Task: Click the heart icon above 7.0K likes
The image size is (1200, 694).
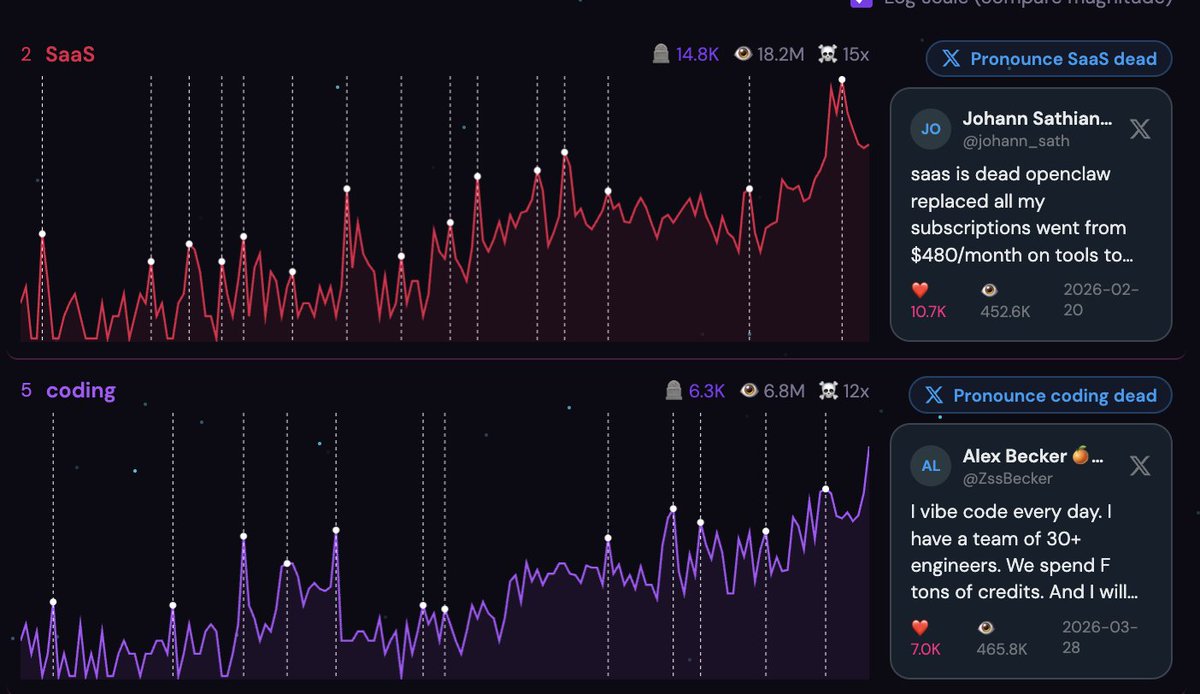Action: click(x=920, y=627)
